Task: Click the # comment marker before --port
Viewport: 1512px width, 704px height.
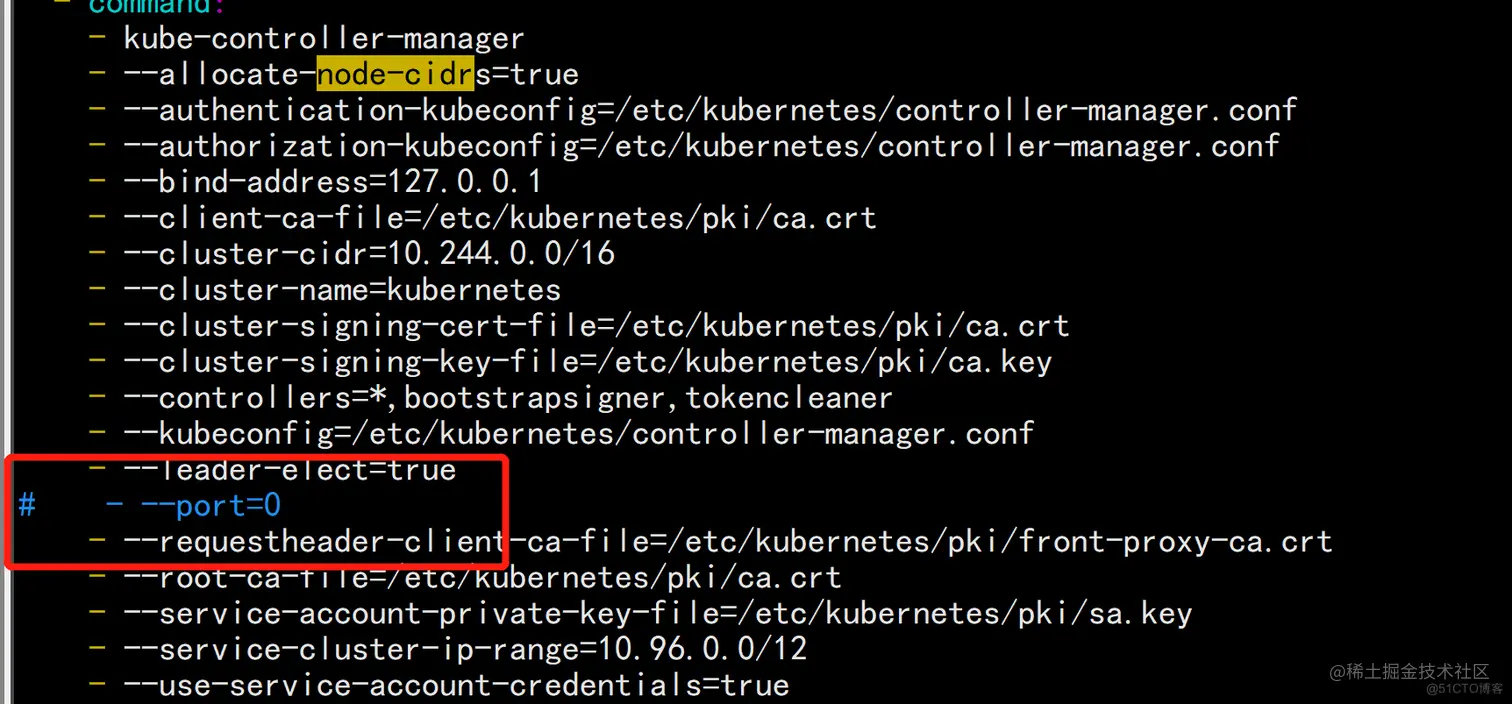Action: click(26, 506)
